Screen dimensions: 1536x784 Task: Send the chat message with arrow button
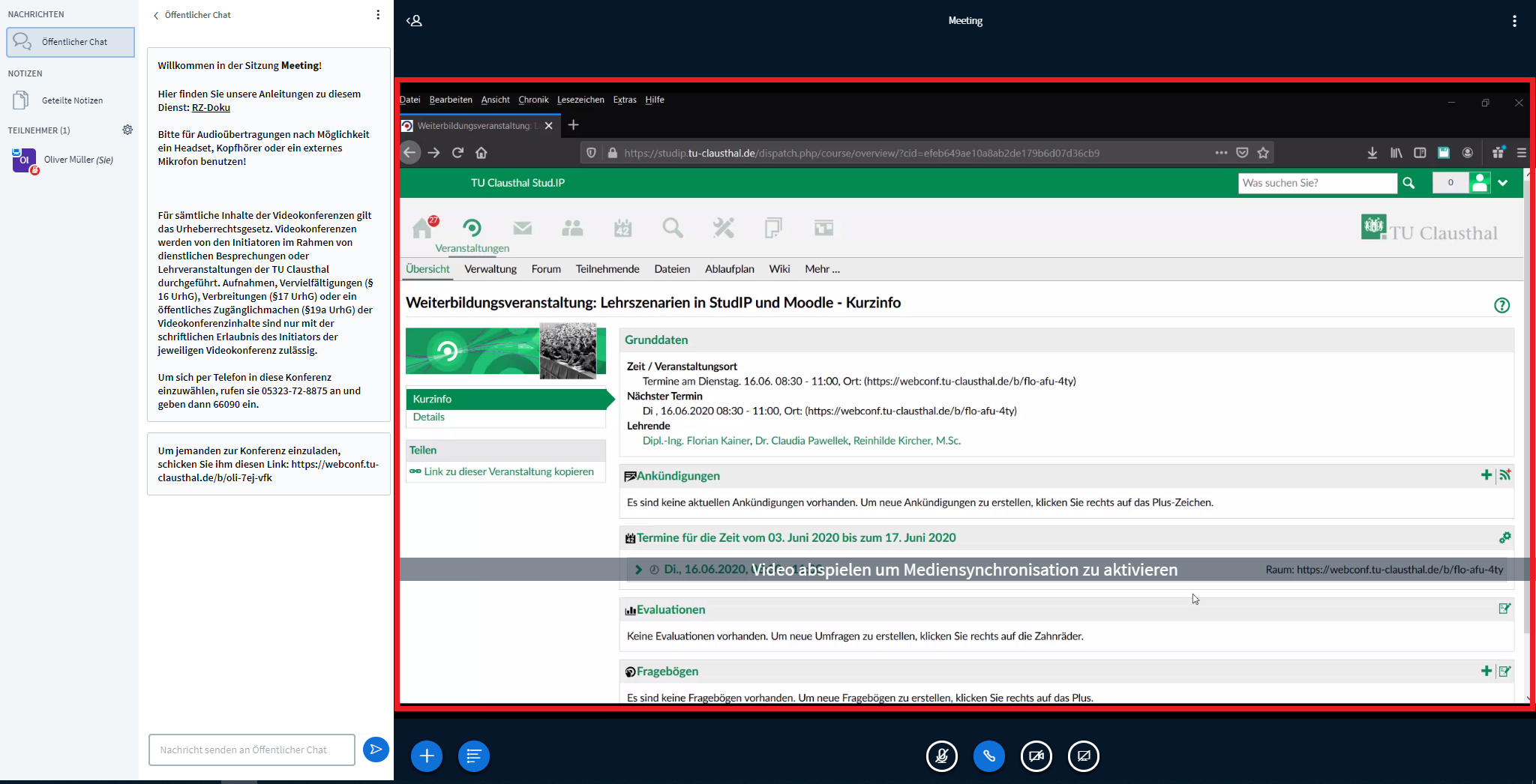point(376,750)
